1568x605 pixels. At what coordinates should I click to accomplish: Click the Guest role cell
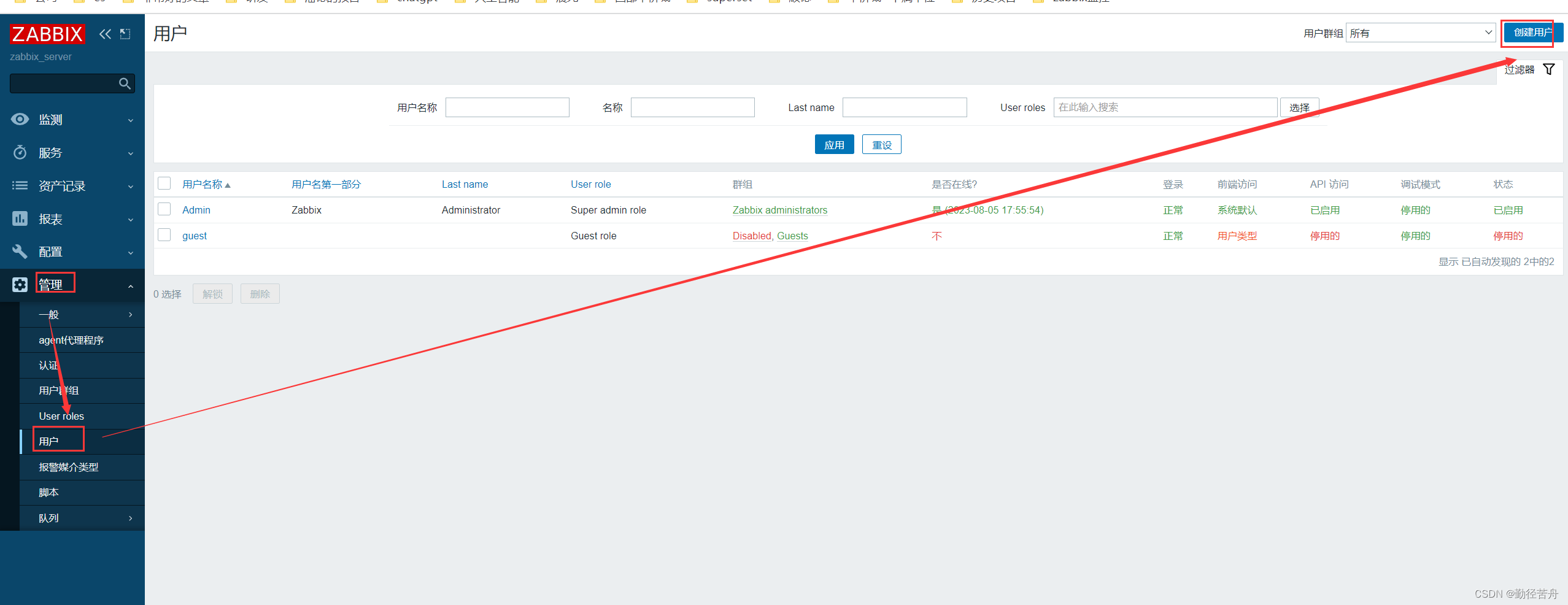point(593,236)
